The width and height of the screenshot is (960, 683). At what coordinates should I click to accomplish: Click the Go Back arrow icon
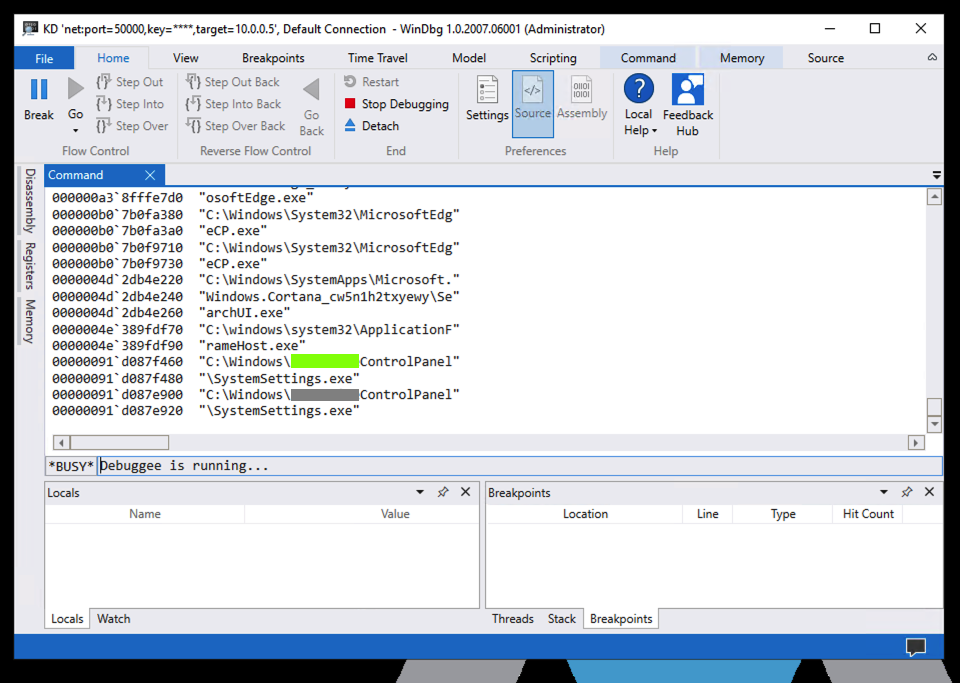[x=311, y=89]
